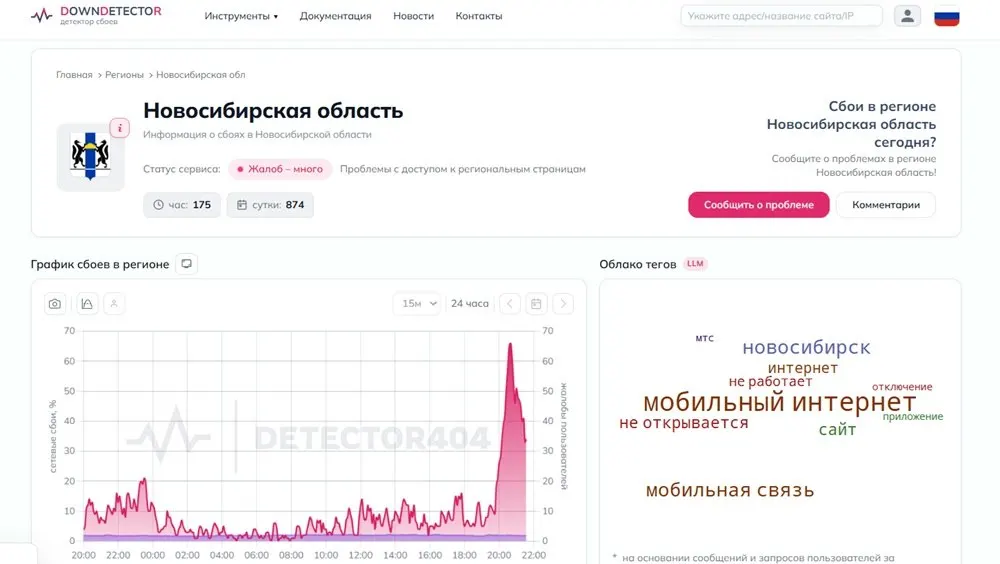Click the 24 часа period label
The image size is (1000, 564).
[469, 304]
